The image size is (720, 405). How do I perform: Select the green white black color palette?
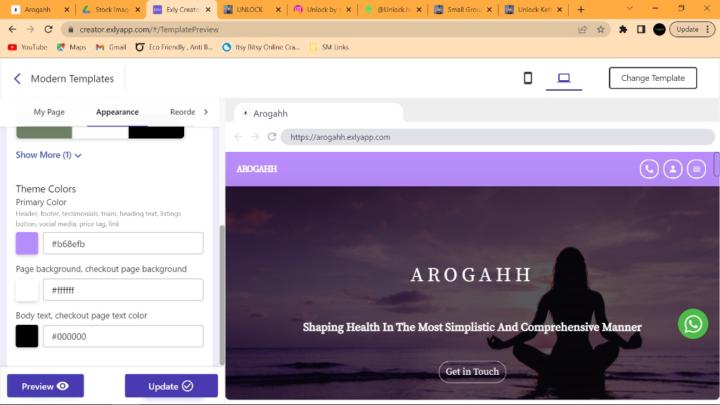pyautogui.click(x=100, y=132)
